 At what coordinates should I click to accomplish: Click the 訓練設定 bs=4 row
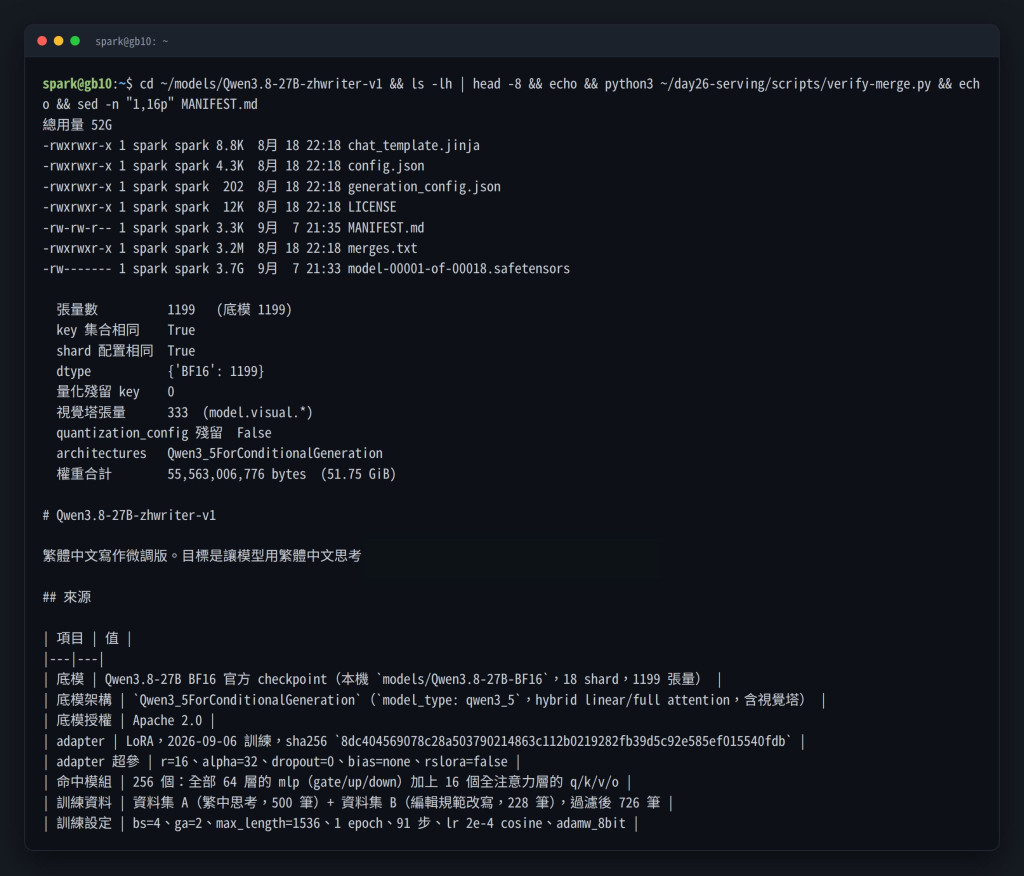pyautogui.click(x=340, y=824)
